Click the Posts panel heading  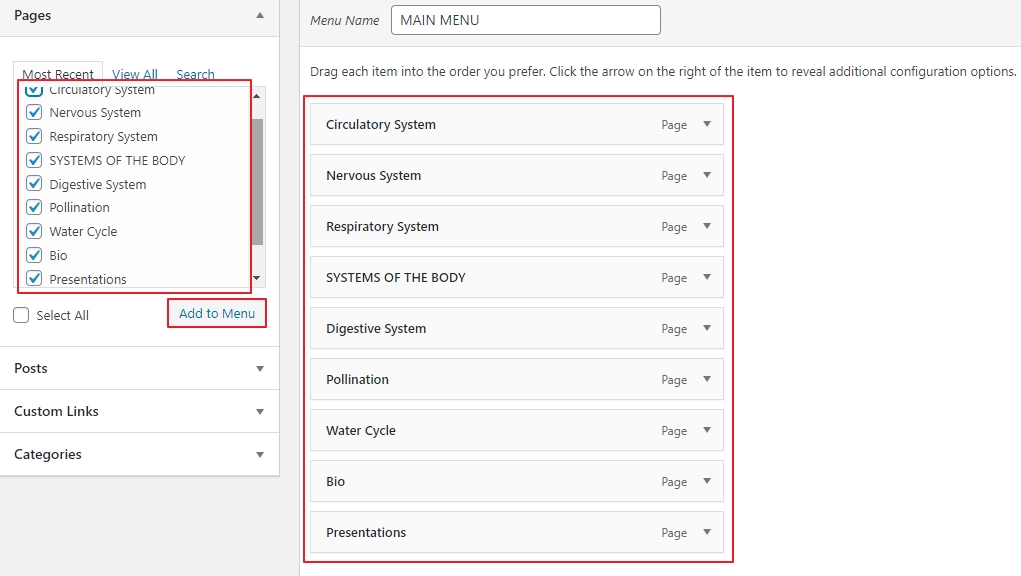click(31, 368)
